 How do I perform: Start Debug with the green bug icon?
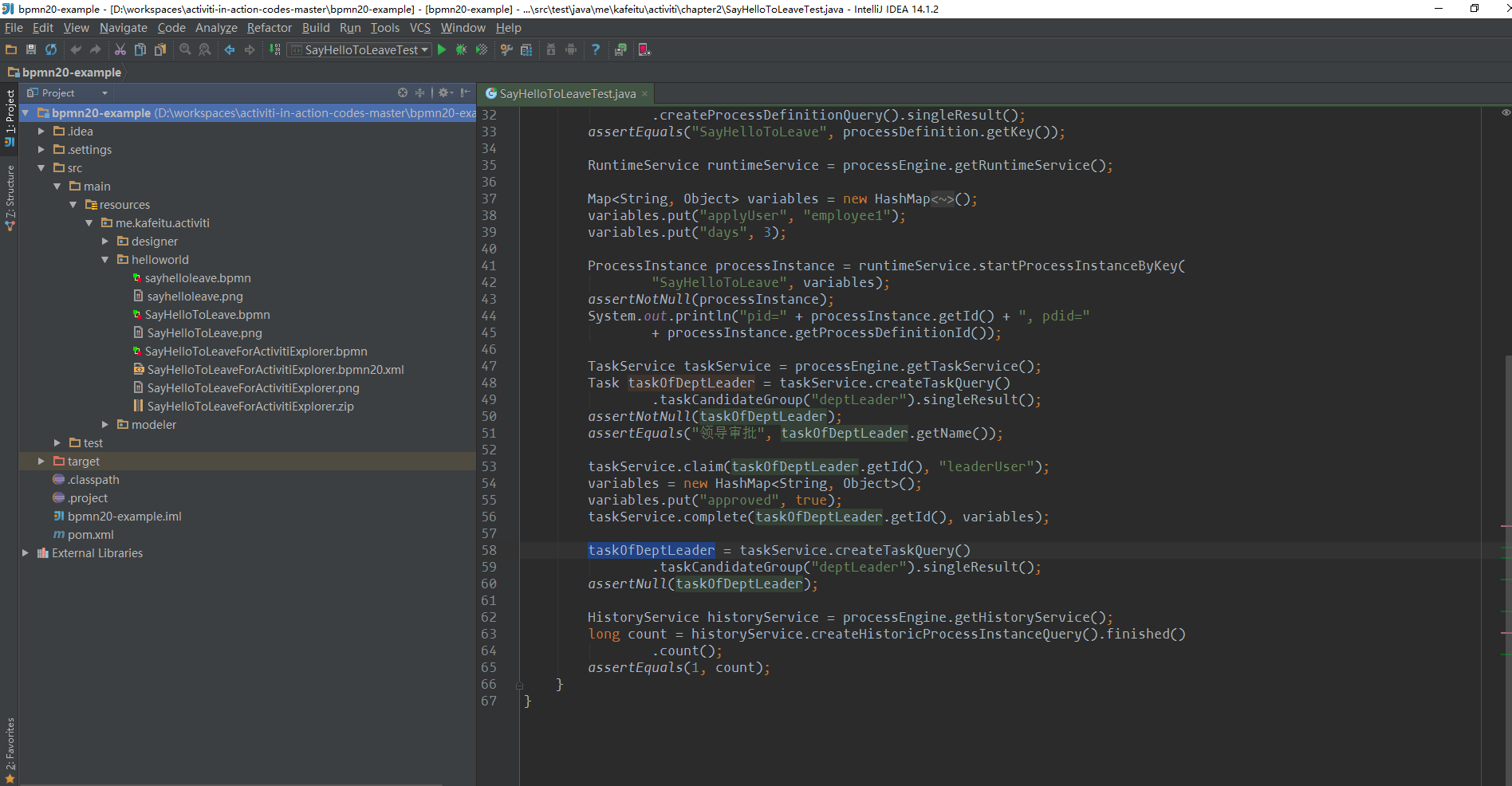(x=461, y=49)
